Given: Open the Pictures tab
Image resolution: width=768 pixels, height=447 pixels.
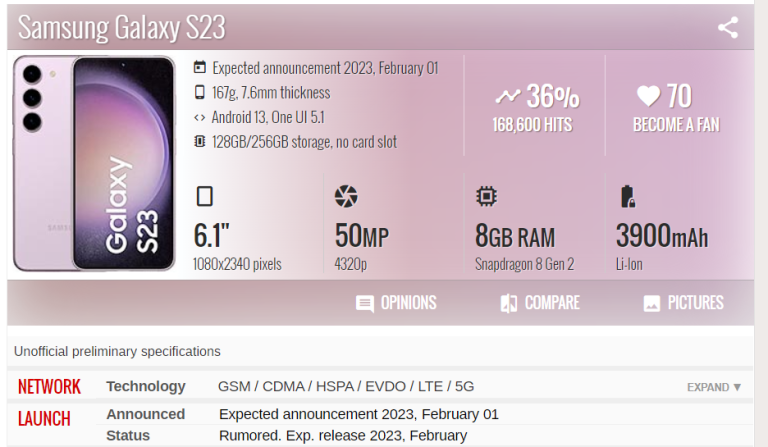Looking at the screenshot, I should click(683, 303).
